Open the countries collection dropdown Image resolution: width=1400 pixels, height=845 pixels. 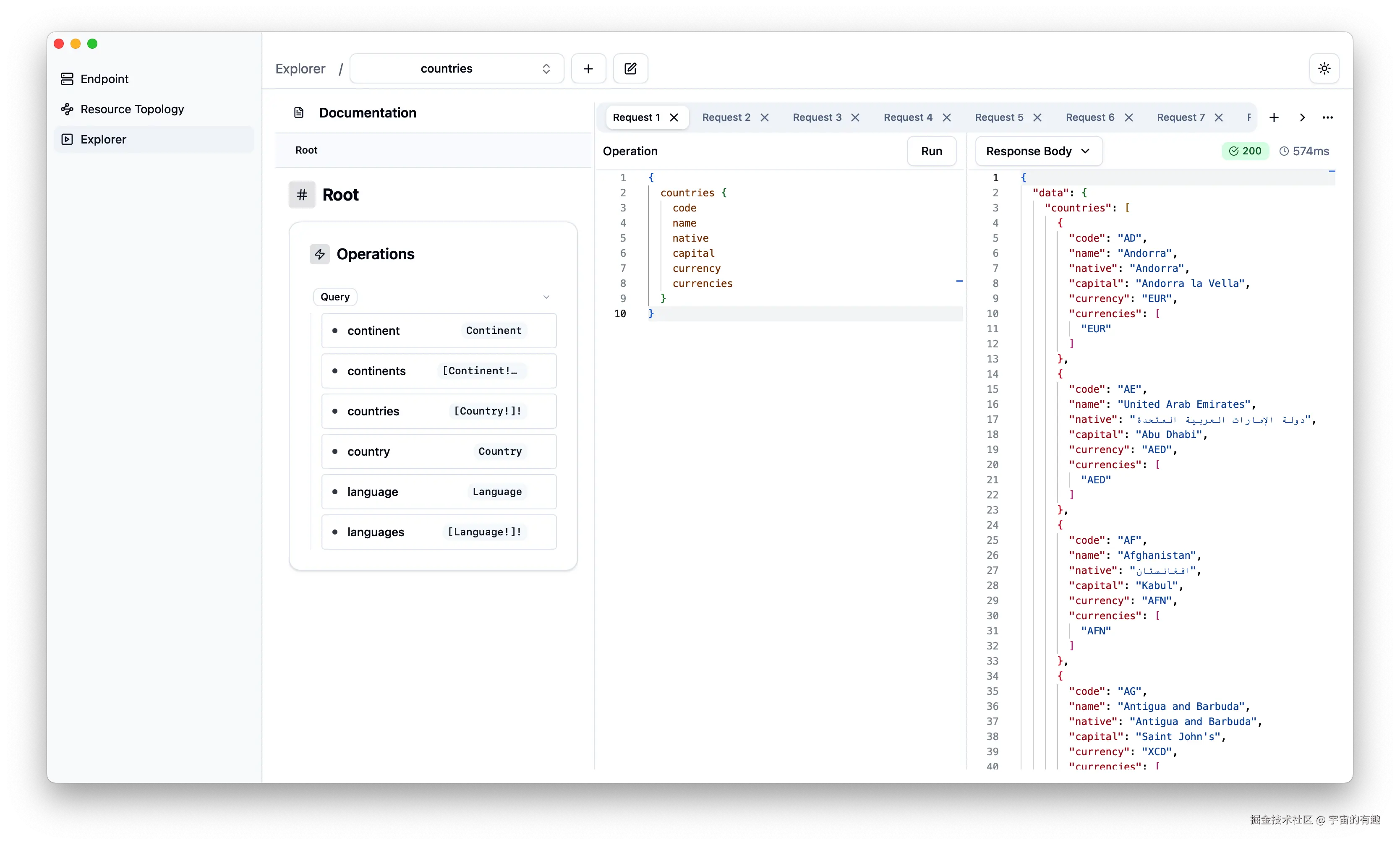456,69
